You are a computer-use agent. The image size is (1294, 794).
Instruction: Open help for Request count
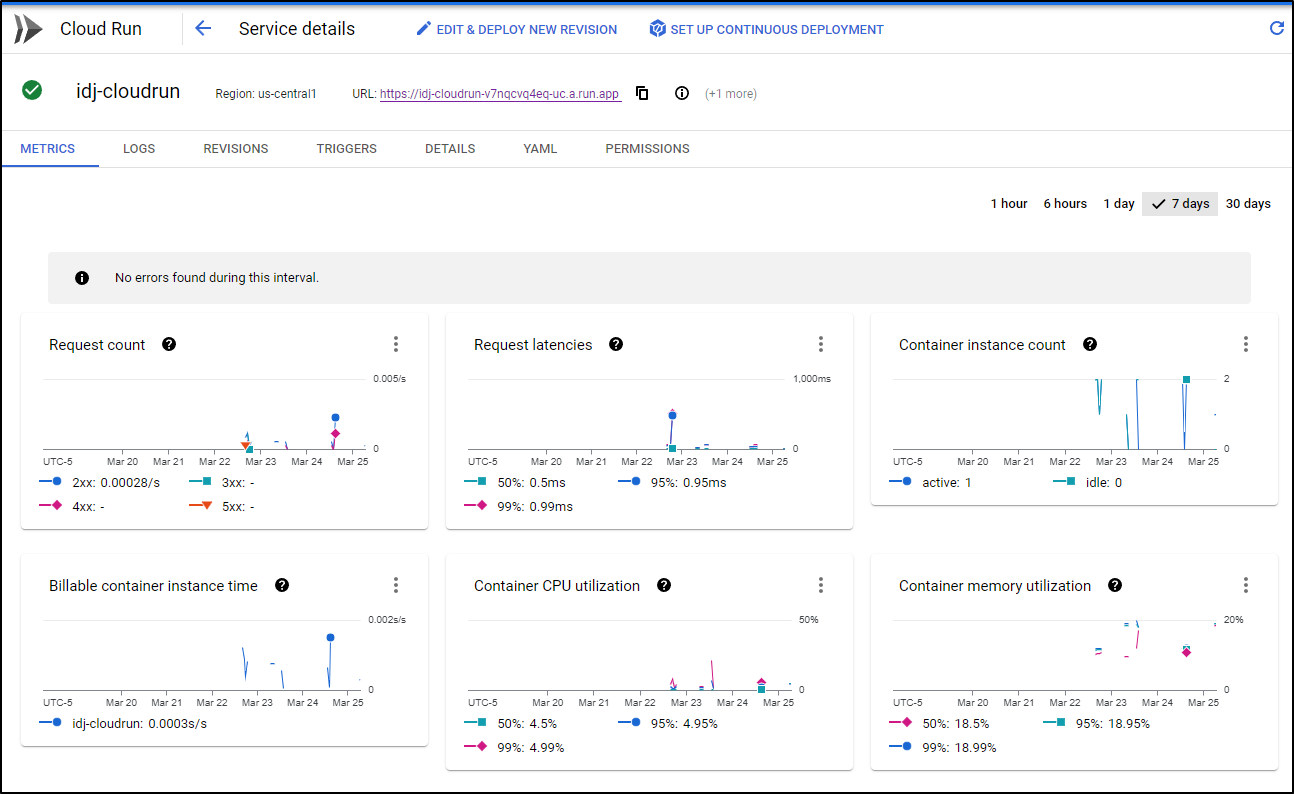[x=169, y=344]
